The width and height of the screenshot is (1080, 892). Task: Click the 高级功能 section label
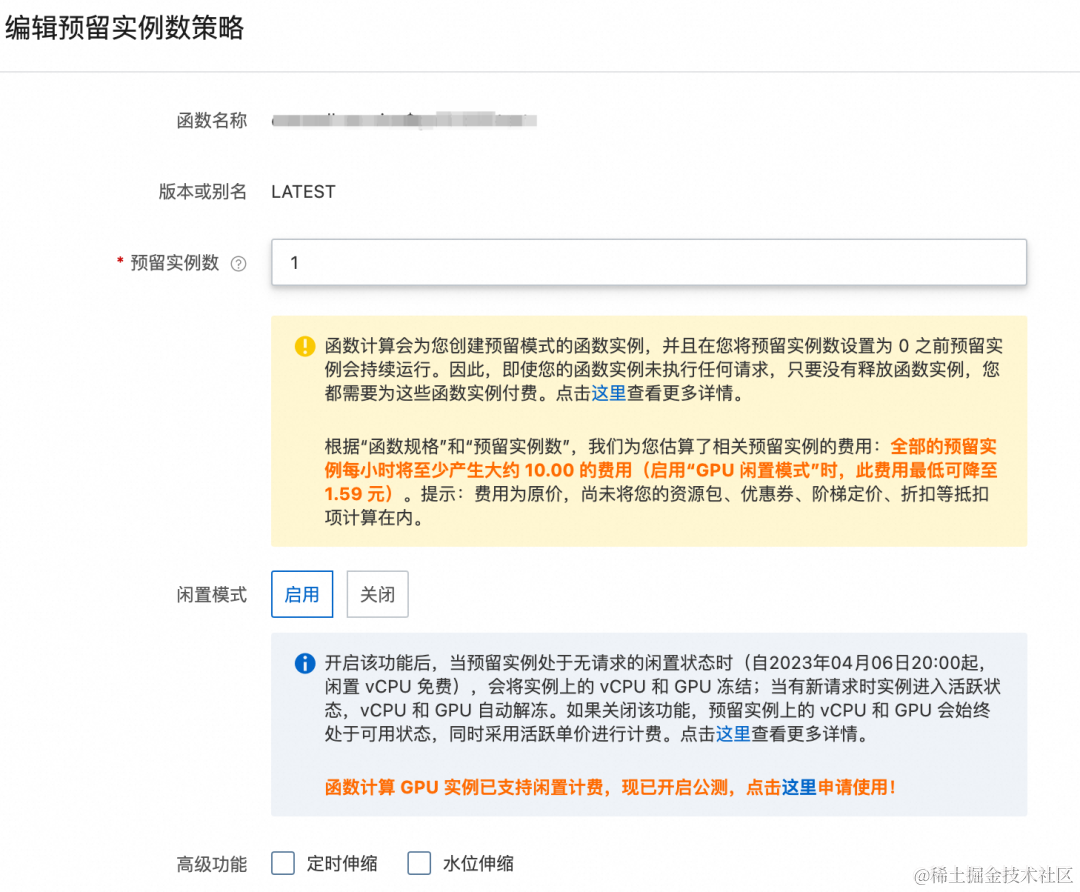pyautogui.click(x=211, y=862)
